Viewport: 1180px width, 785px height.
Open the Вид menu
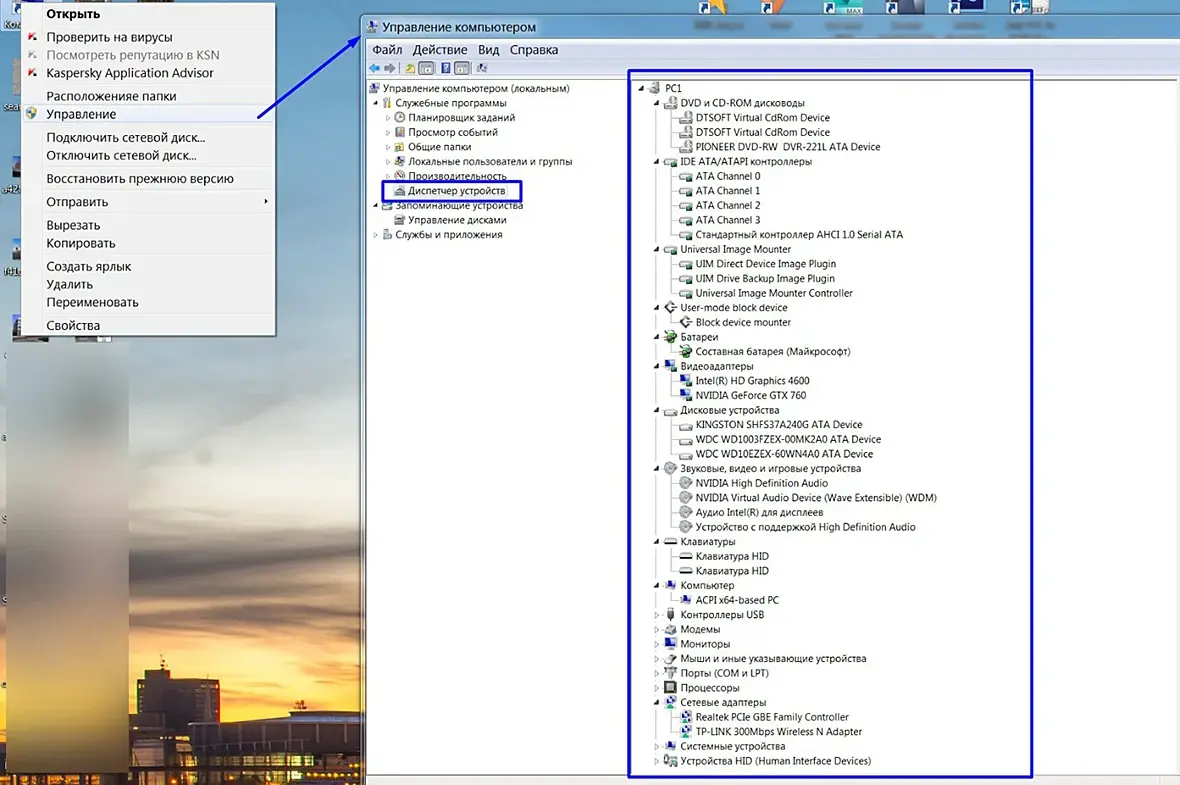[x=488, y=50]
